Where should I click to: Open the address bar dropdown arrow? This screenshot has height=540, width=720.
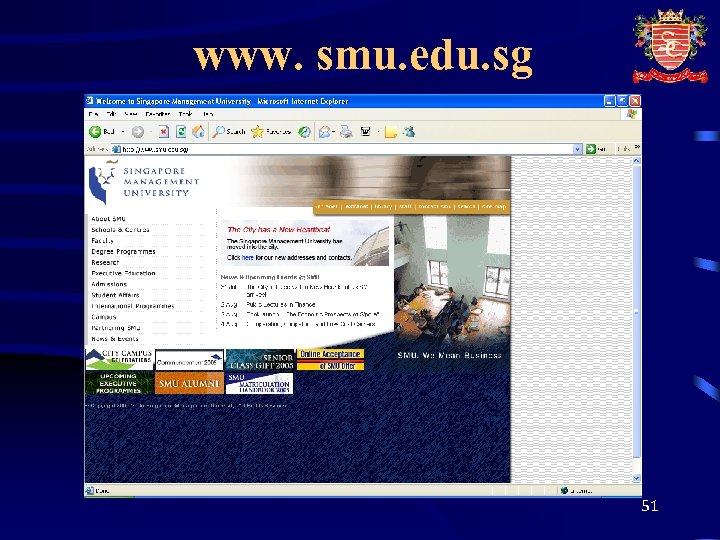[578, 149]
